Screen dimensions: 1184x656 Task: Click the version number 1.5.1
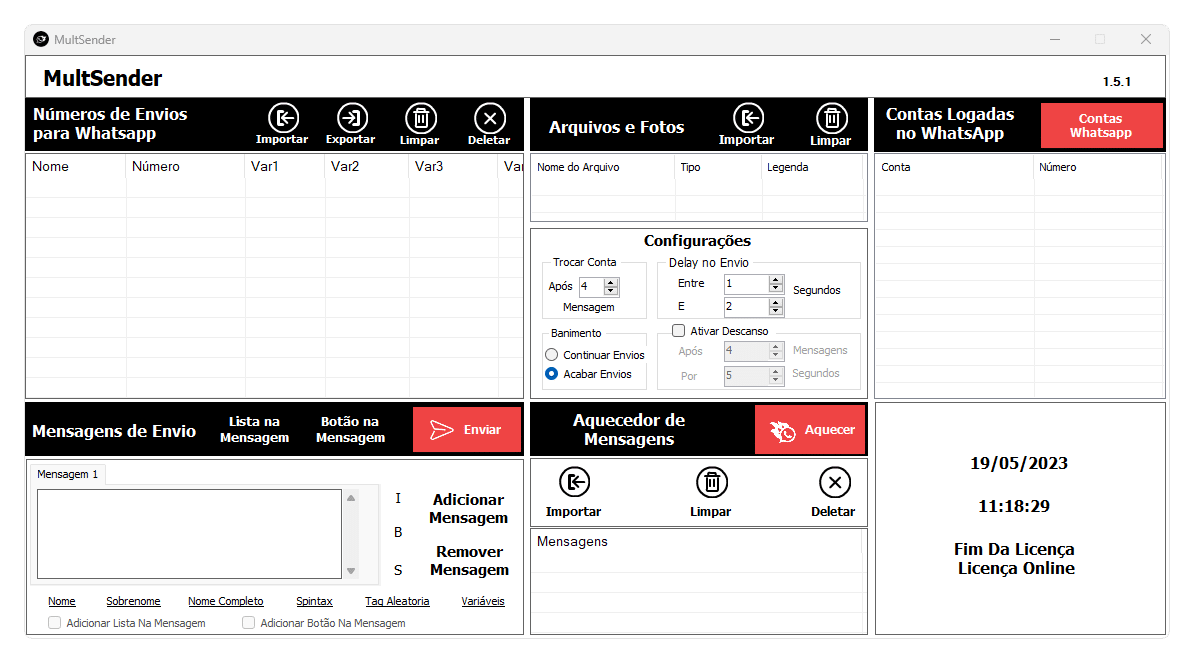(x=1117, y=82)
